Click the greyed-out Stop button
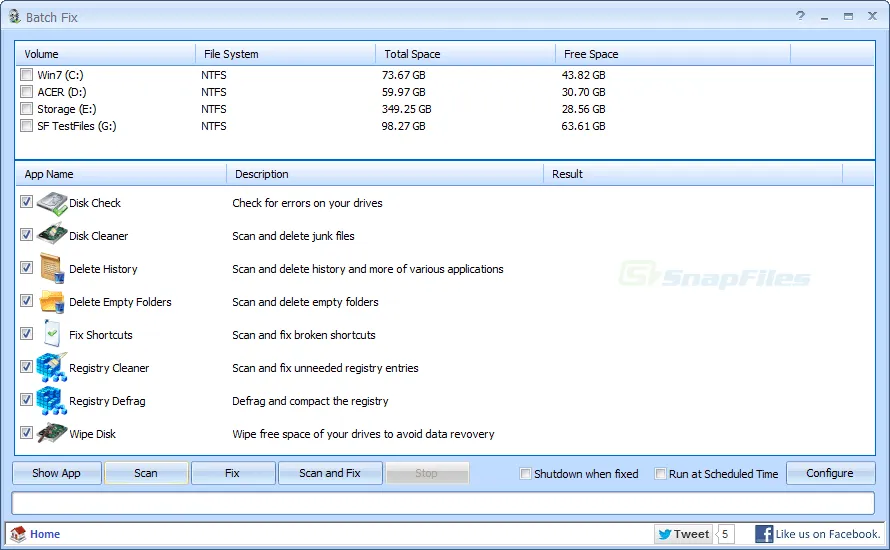The height and width of the screenshot is (550, 890). [x=427, y=473]
